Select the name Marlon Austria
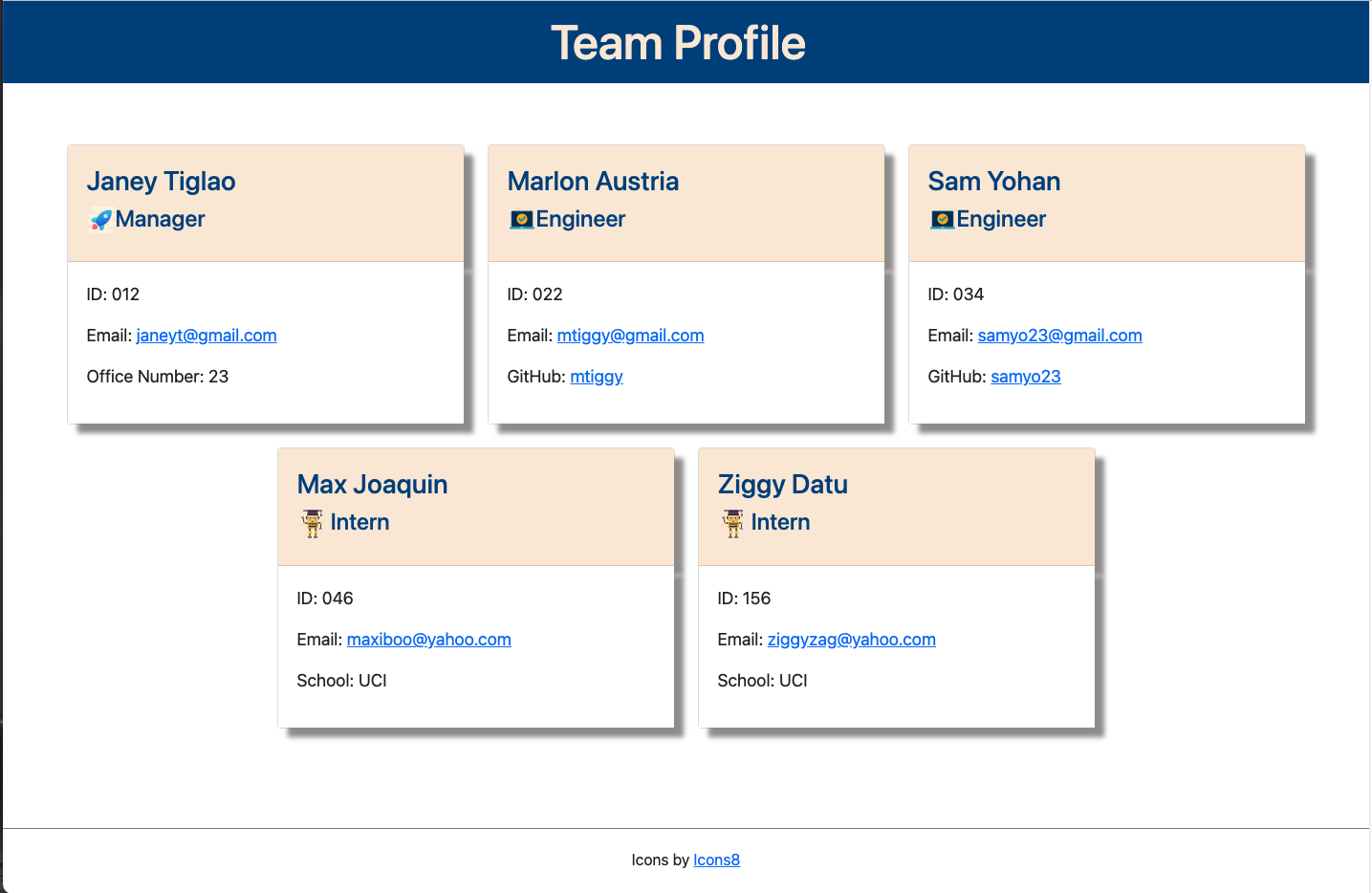This screenshot has width=1372, height=893. point(593,182)
